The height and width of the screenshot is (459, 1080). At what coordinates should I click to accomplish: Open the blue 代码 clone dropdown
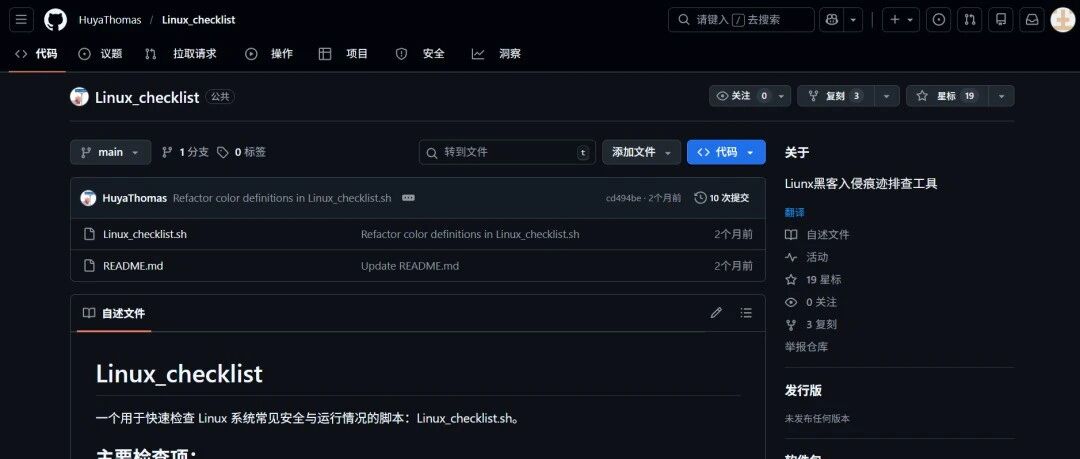click(x=726, y=152)
